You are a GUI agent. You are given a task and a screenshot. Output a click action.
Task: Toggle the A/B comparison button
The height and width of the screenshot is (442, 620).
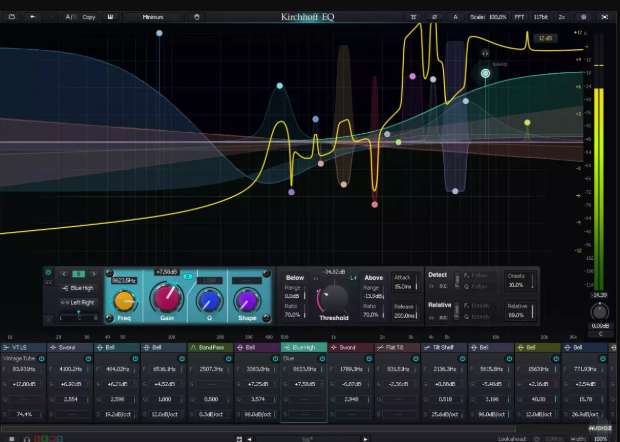[x=70, y=17]
